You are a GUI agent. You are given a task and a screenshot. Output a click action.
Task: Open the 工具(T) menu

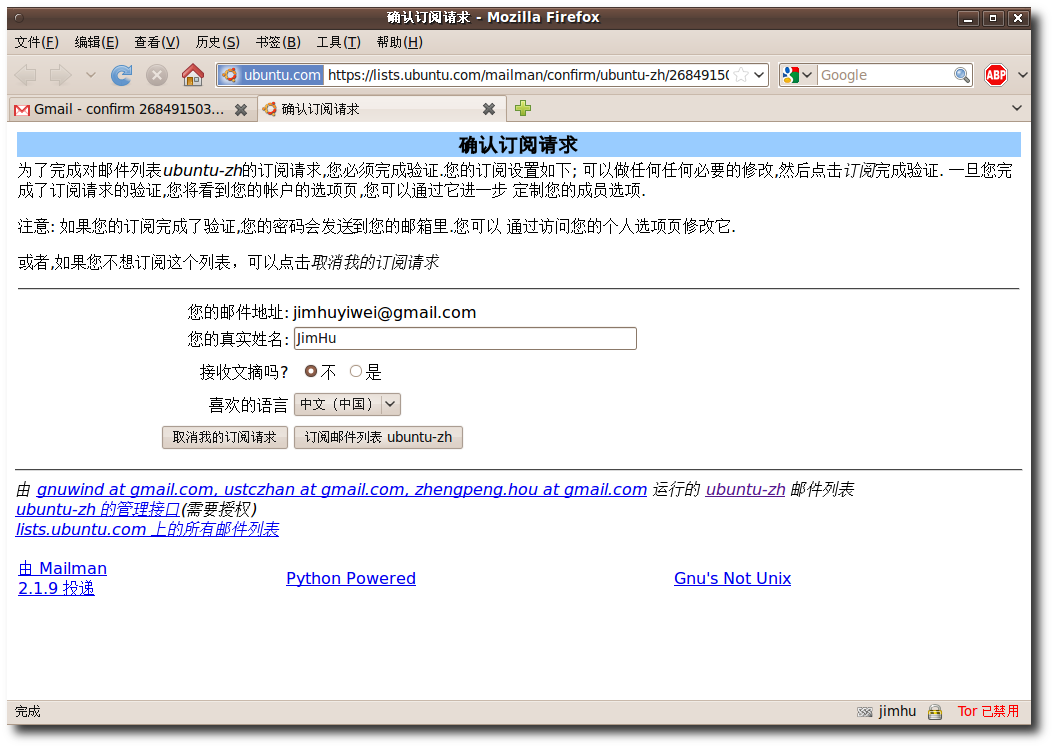[338, 42]
